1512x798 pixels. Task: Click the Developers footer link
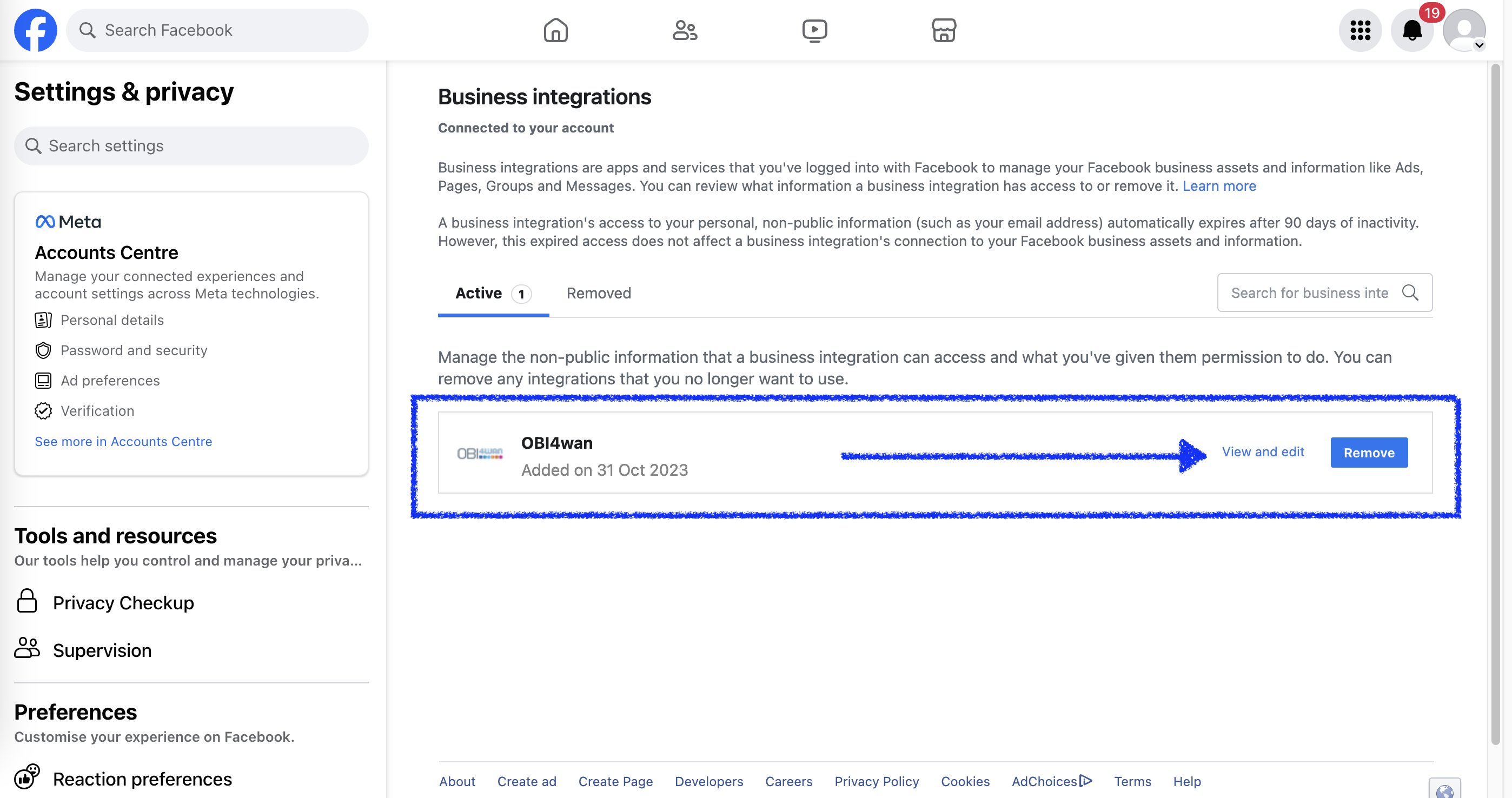click(708, 781)
